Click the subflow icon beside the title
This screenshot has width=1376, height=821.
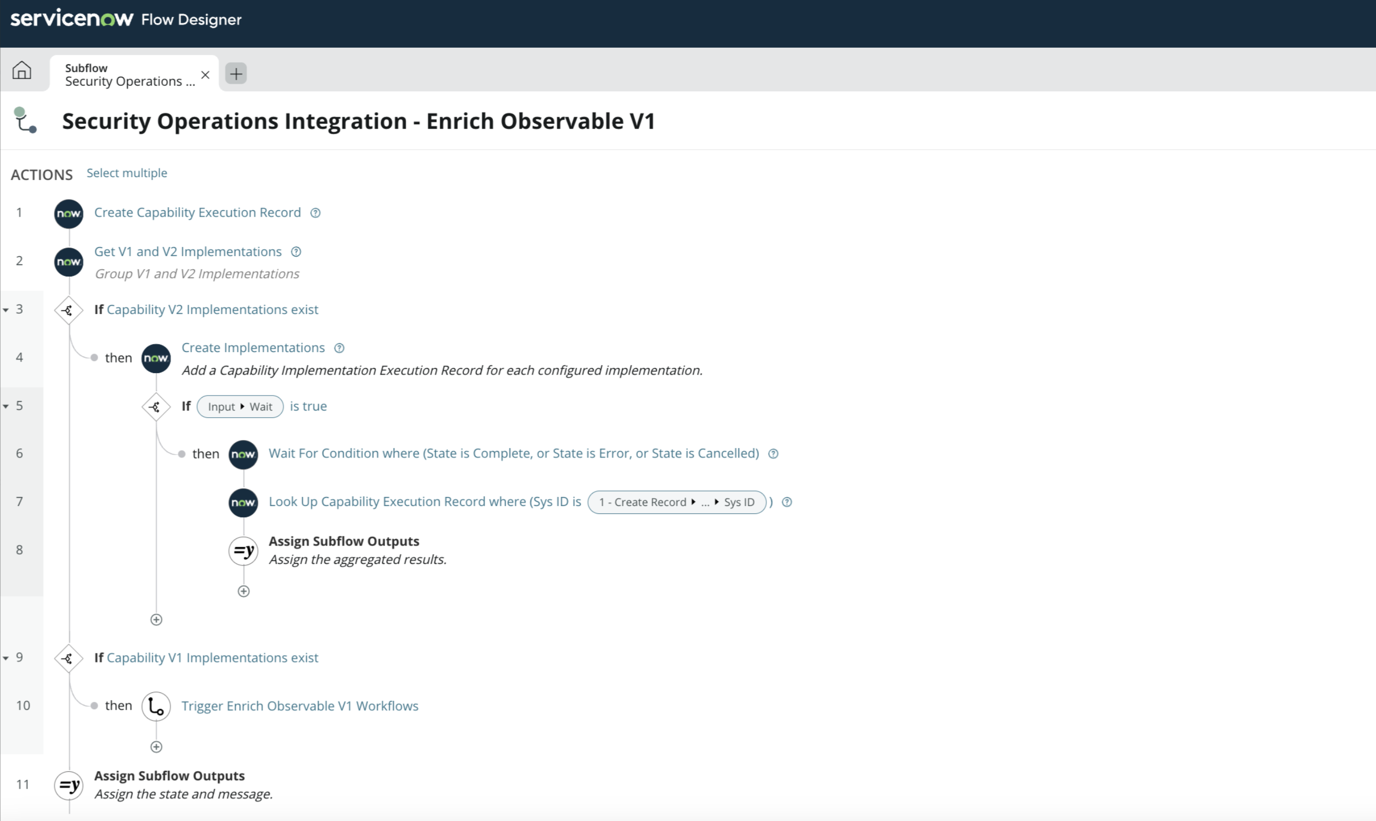[25, 121]
